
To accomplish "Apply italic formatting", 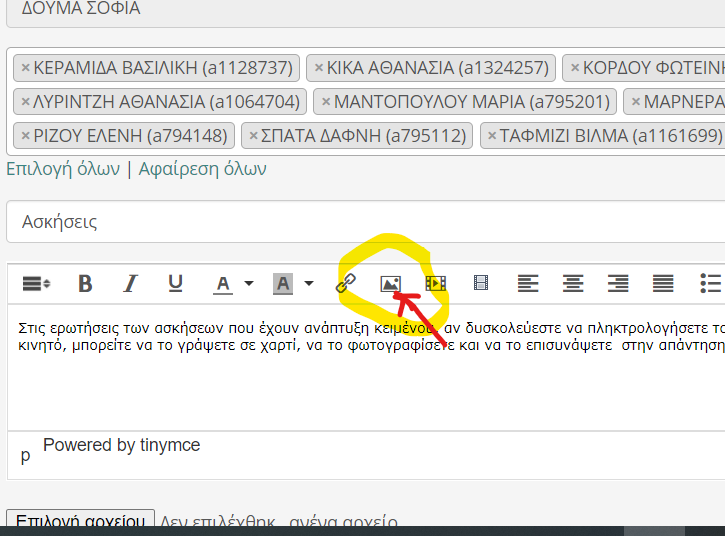I will tap(130, 284).
